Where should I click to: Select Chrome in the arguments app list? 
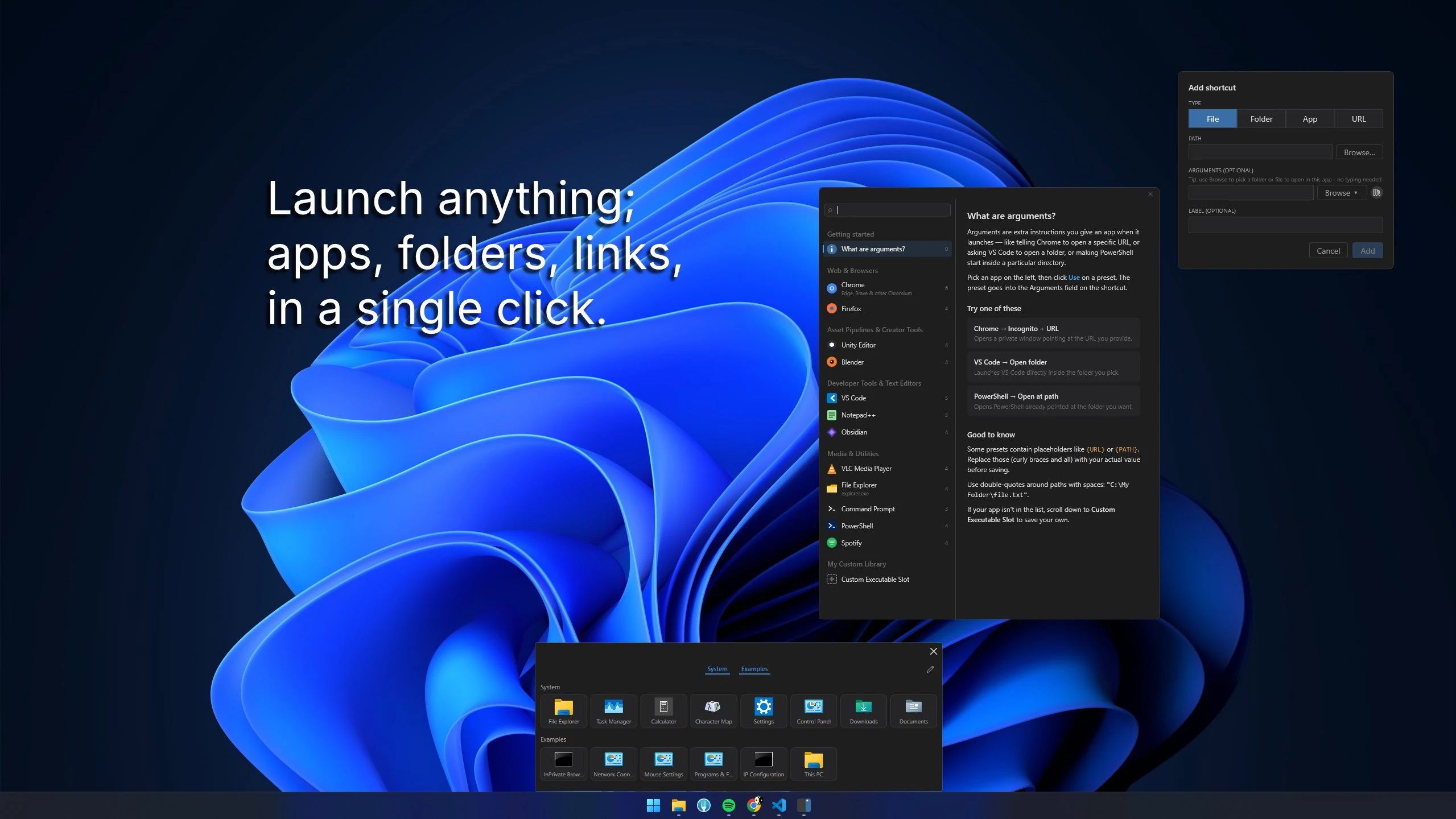pyautogui.click(x=887, y=288)
